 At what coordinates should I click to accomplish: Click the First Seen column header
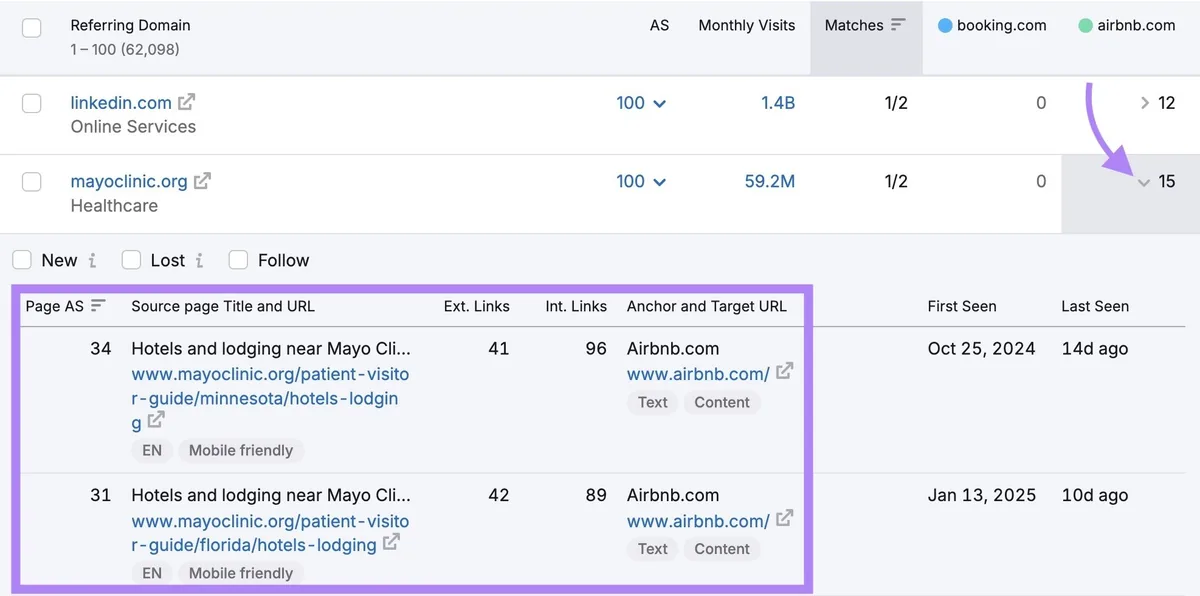pyautogui.click(x=962, y=306)
